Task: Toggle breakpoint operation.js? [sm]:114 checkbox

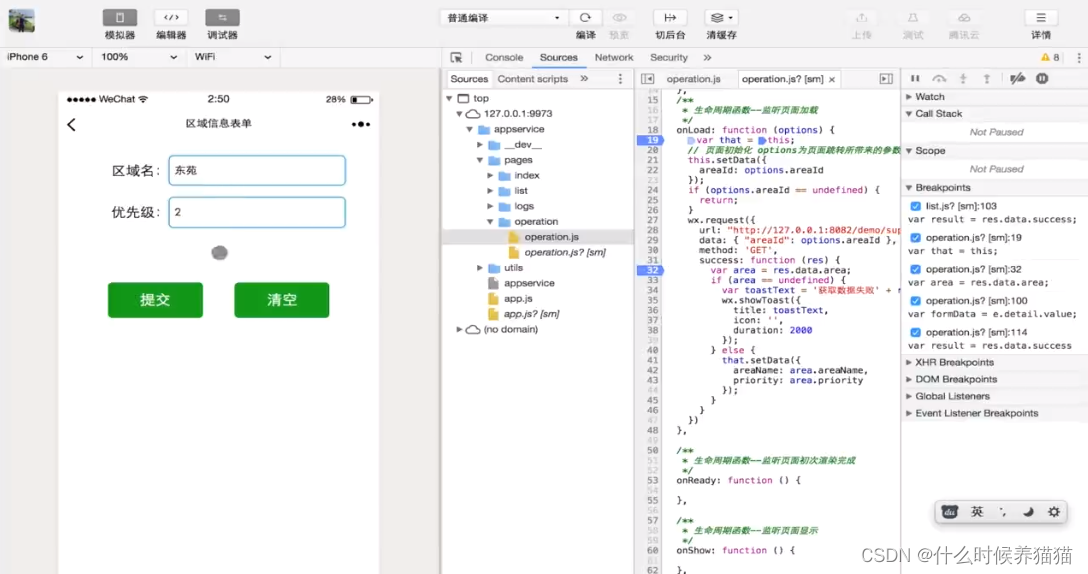Action: (915, 332)
